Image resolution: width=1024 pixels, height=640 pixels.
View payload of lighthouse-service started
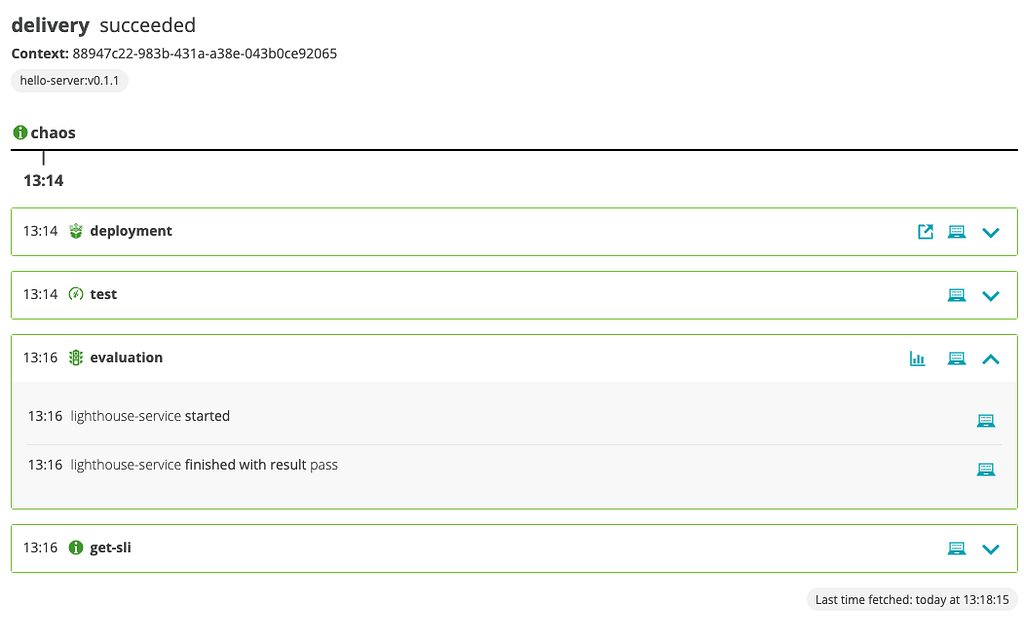(x=986, y=421)
